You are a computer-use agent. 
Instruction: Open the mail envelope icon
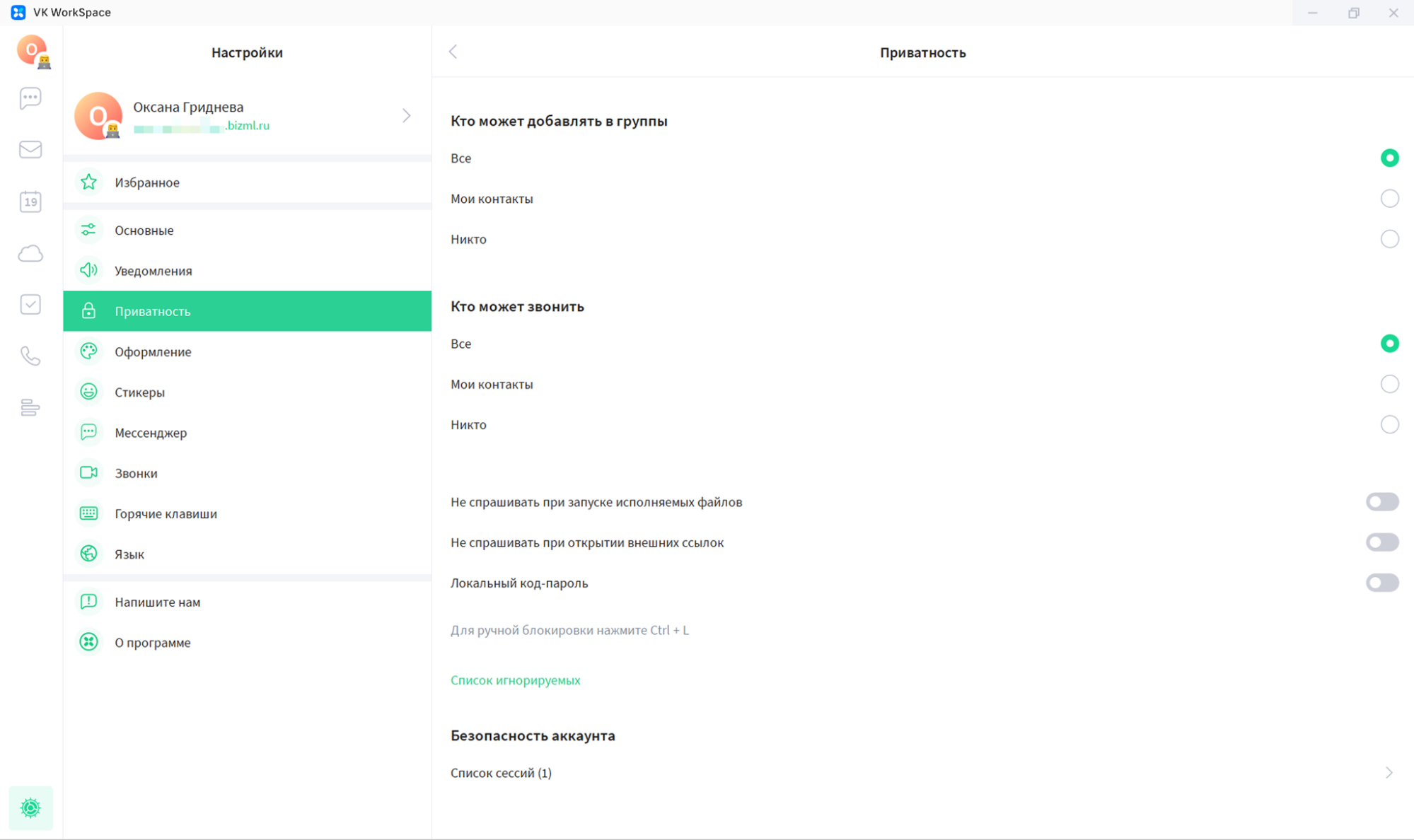pos(30,149)
